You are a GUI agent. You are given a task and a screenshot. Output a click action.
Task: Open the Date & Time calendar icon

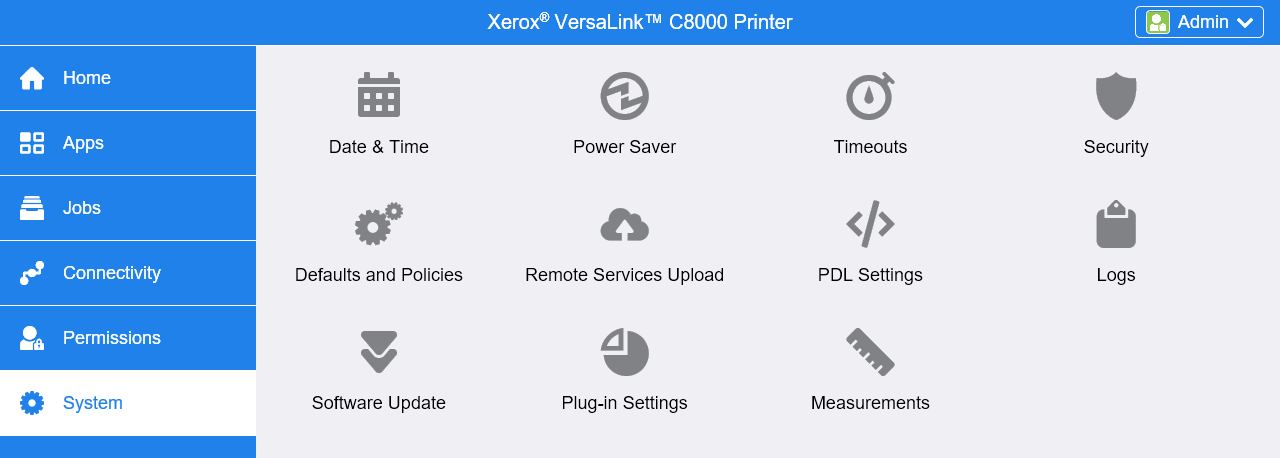click(379, 95)
